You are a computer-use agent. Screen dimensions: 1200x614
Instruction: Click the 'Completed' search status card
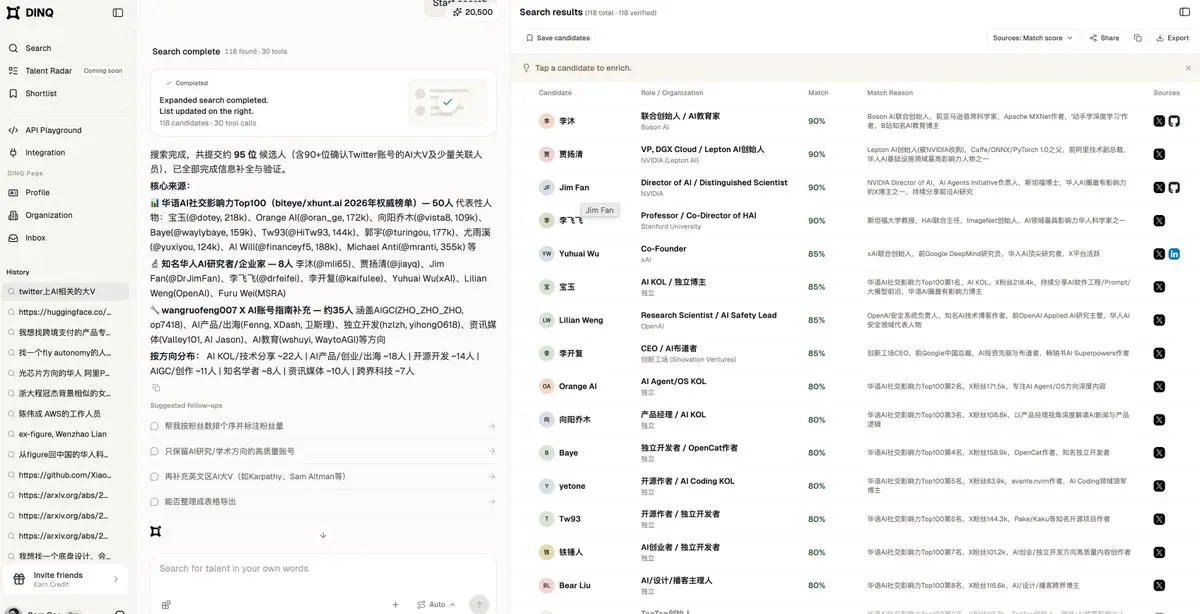[x=323, y=102]
